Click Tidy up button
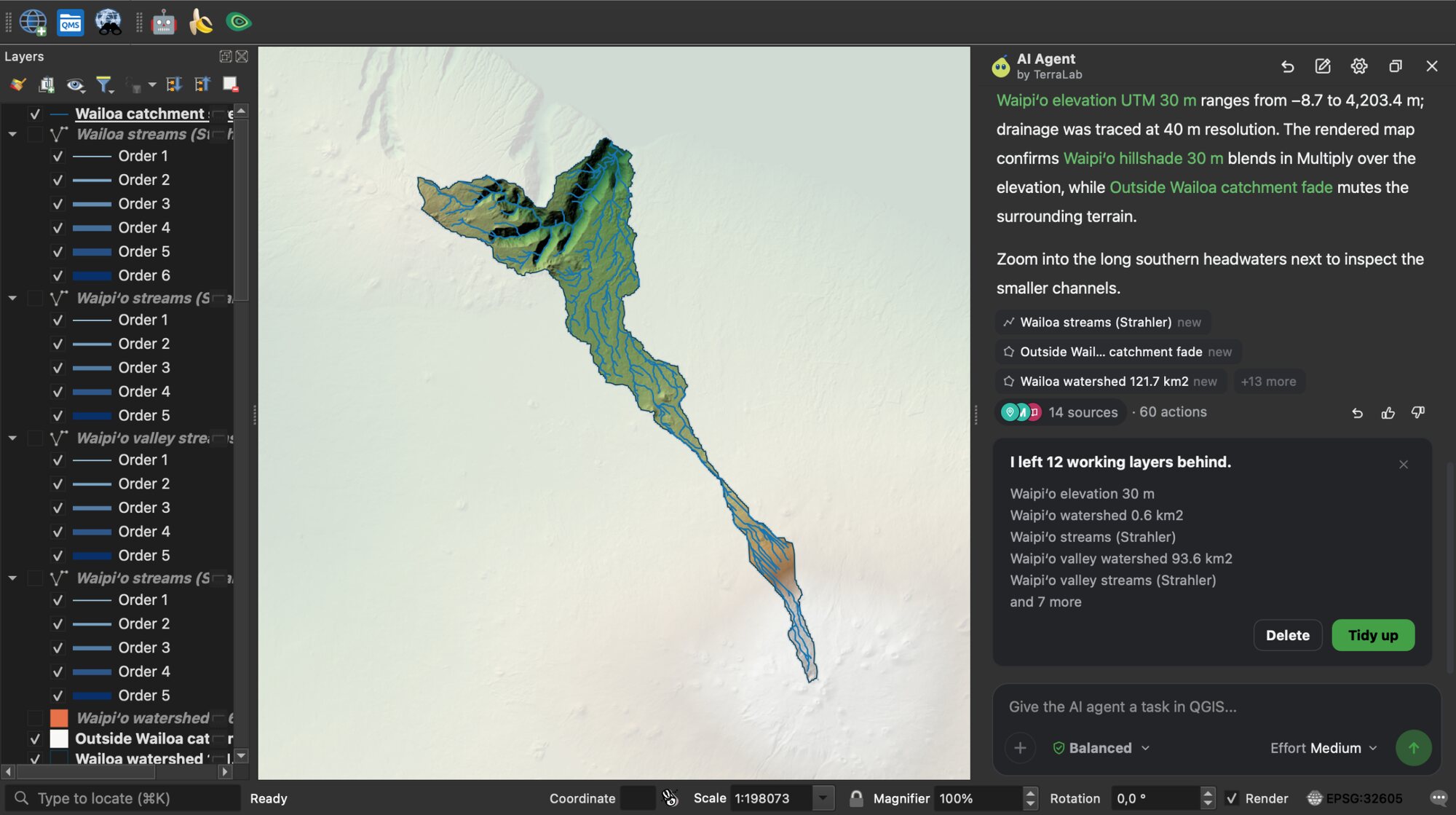This screenshot has width=1456, height=815. 1373,635
